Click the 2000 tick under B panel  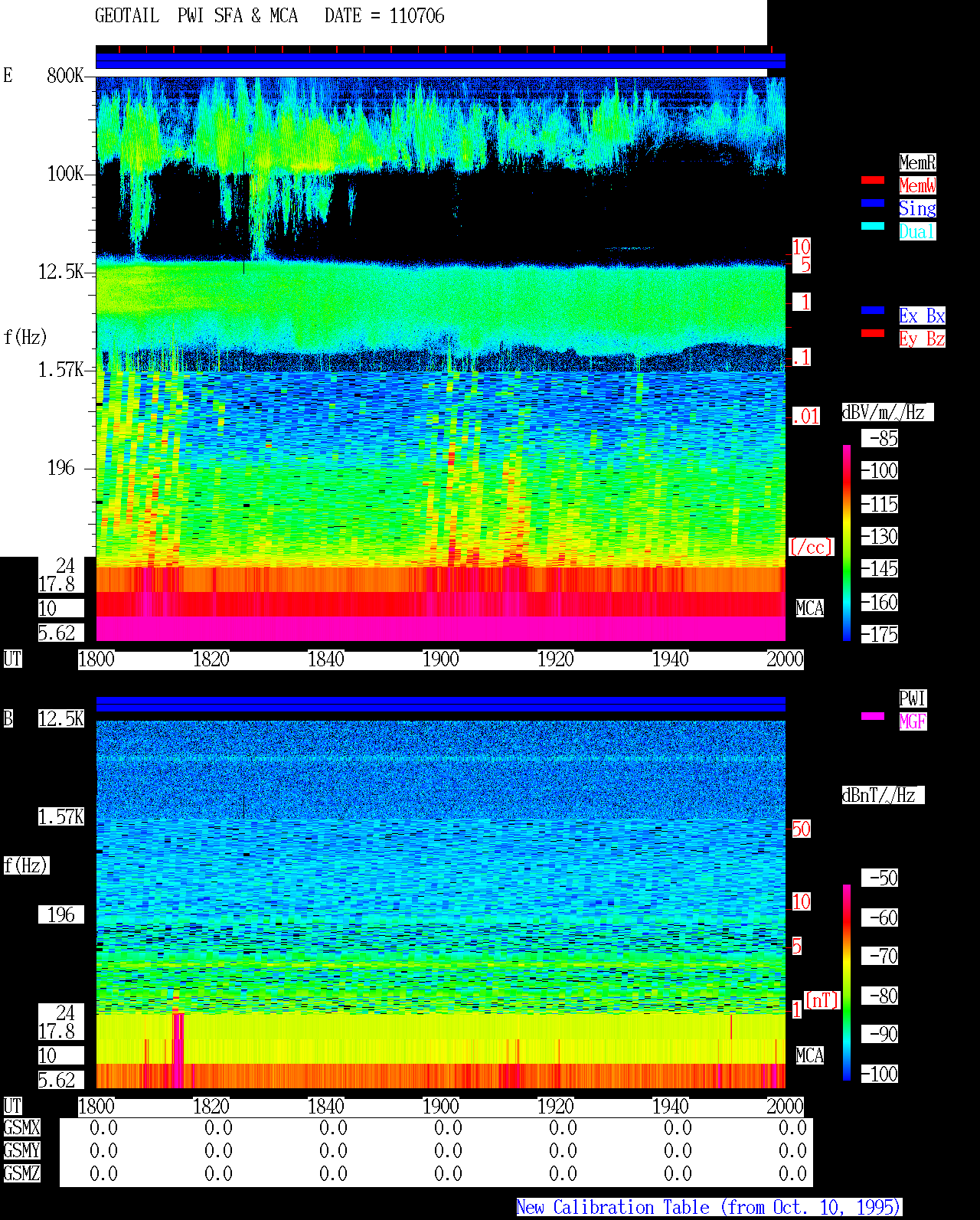tap(786, 1106)
